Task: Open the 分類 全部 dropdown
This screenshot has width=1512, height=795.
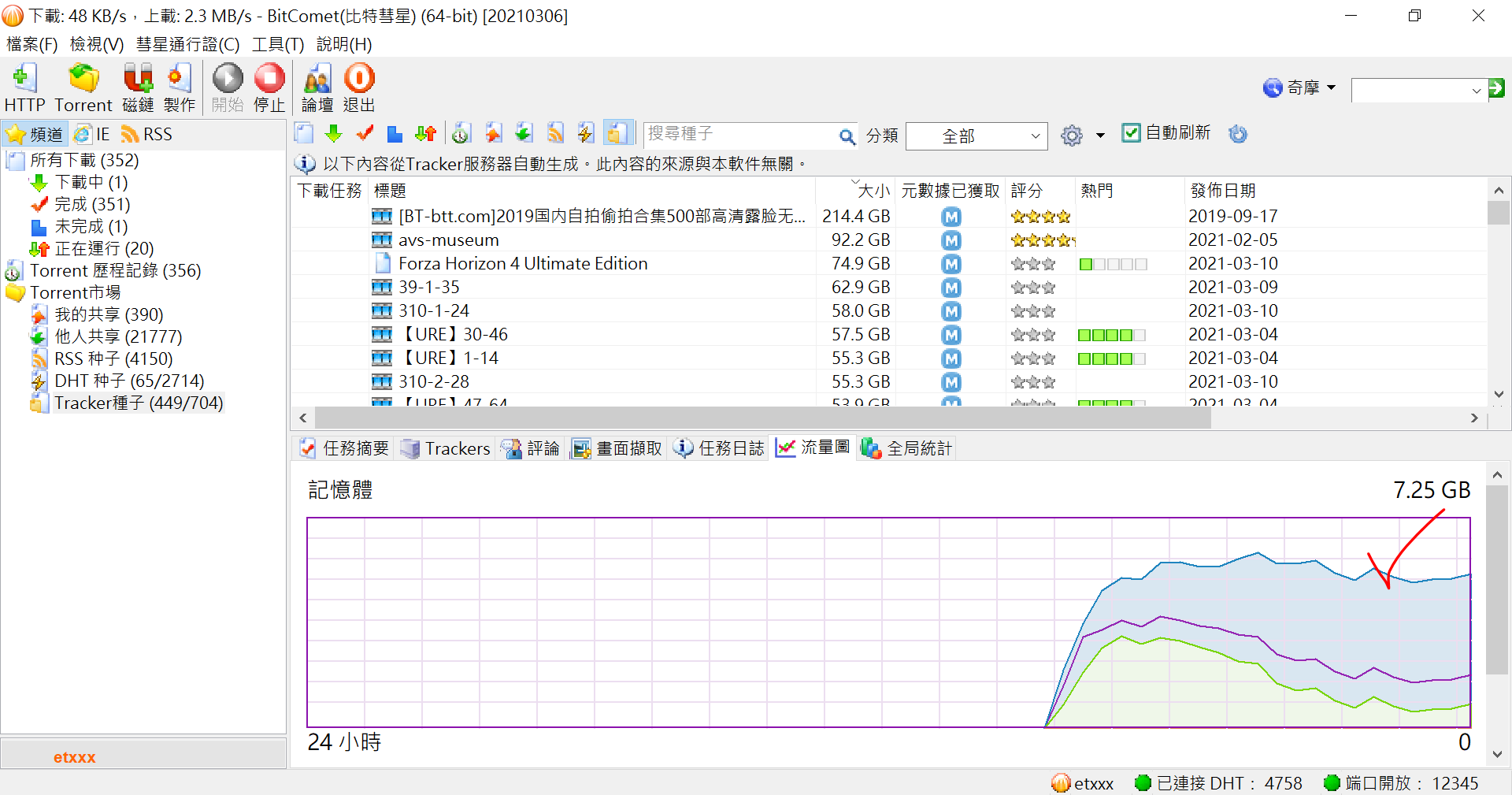Action: 976,136
